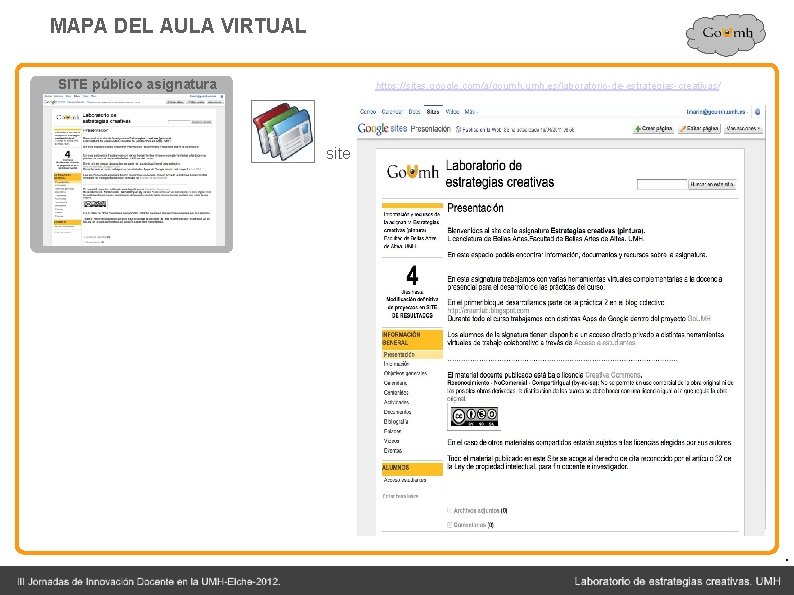The height and width of the screenshot is (595, 794).
Task: Click the 'MAPA DEL AULA VIRTUAL' slide title
Action: pos(178,26)
